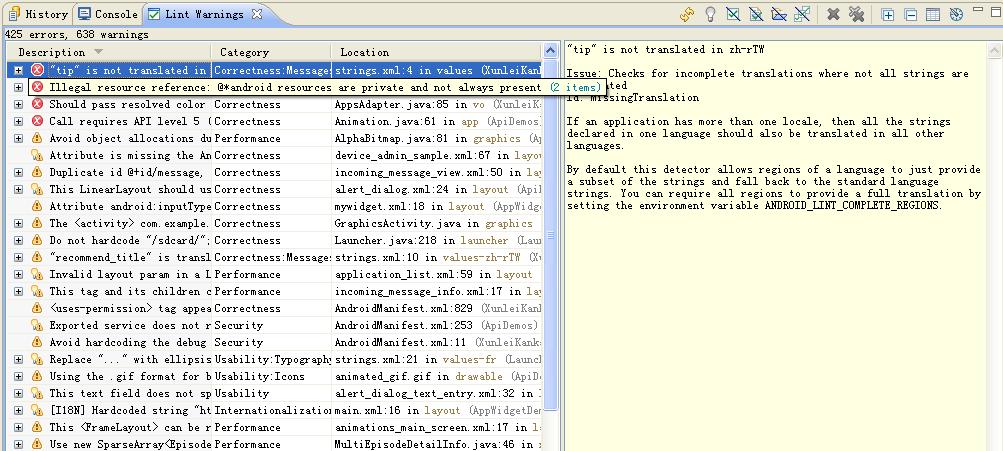Click the ignore-in-this-project folder toolbar icon
Viewport: 1003px width, 451px height.
coord(778,14)
